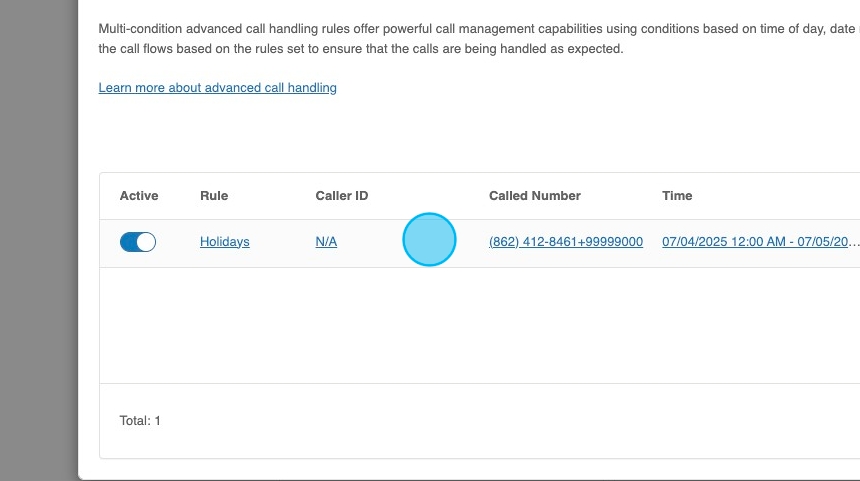This screenshot has height=481, width=860.
Task: Open the Holidays rule link
Action: point(225,242)
